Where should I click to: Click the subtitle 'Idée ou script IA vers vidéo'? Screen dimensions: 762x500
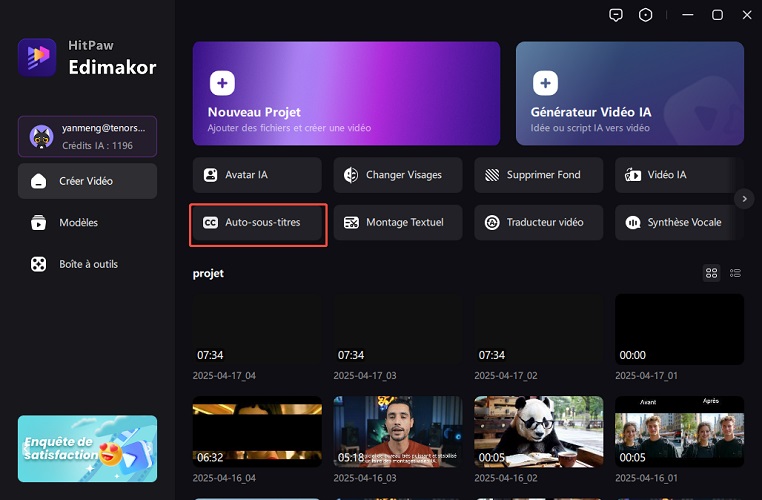(590, 128)
